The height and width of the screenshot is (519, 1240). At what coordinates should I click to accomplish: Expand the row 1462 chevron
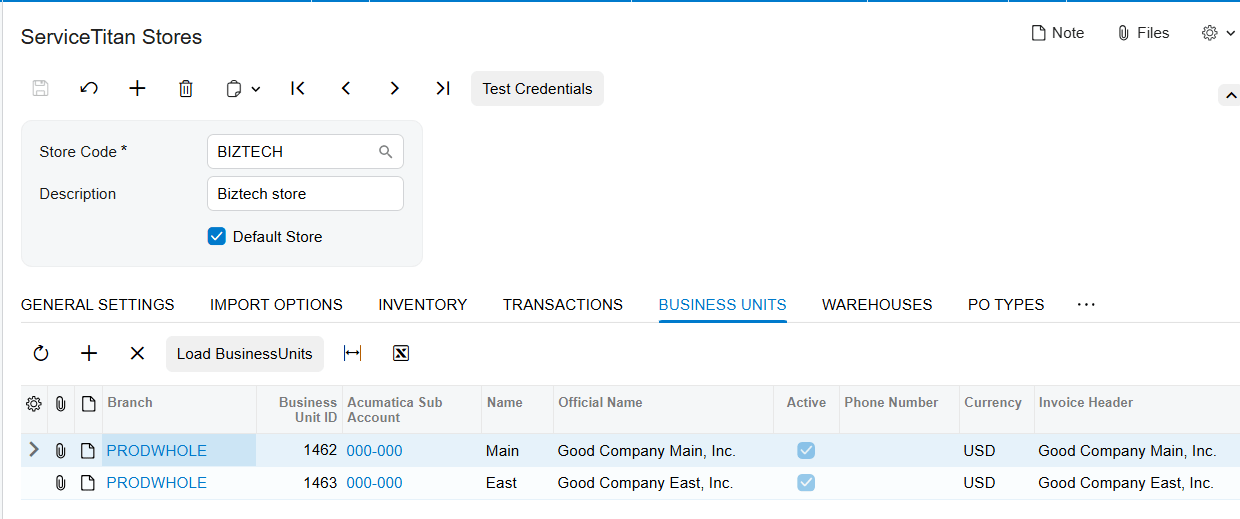[34, 450]
